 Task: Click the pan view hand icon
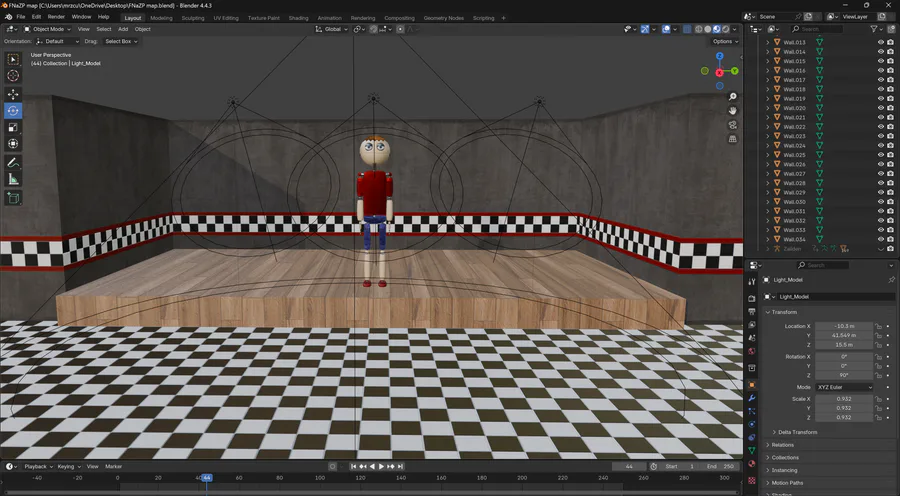(732, 111)
